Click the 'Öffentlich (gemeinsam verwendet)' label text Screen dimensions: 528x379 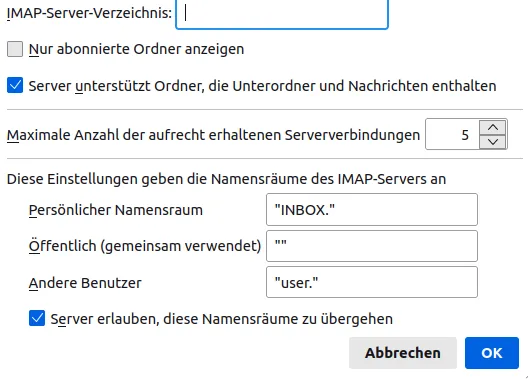coord(145,246)
